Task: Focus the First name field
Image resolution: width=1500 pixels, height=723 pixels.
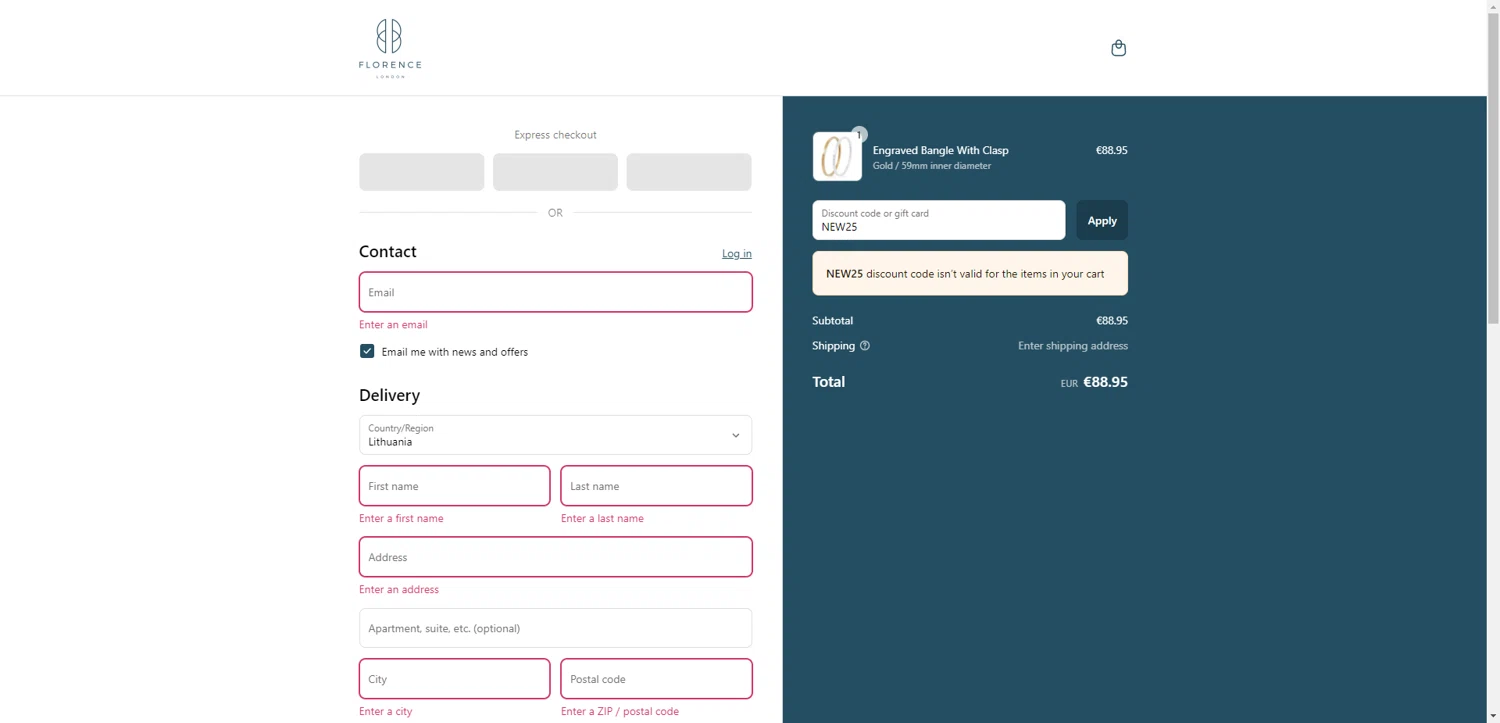Action: pyautogui.click(x=454, y=486)
